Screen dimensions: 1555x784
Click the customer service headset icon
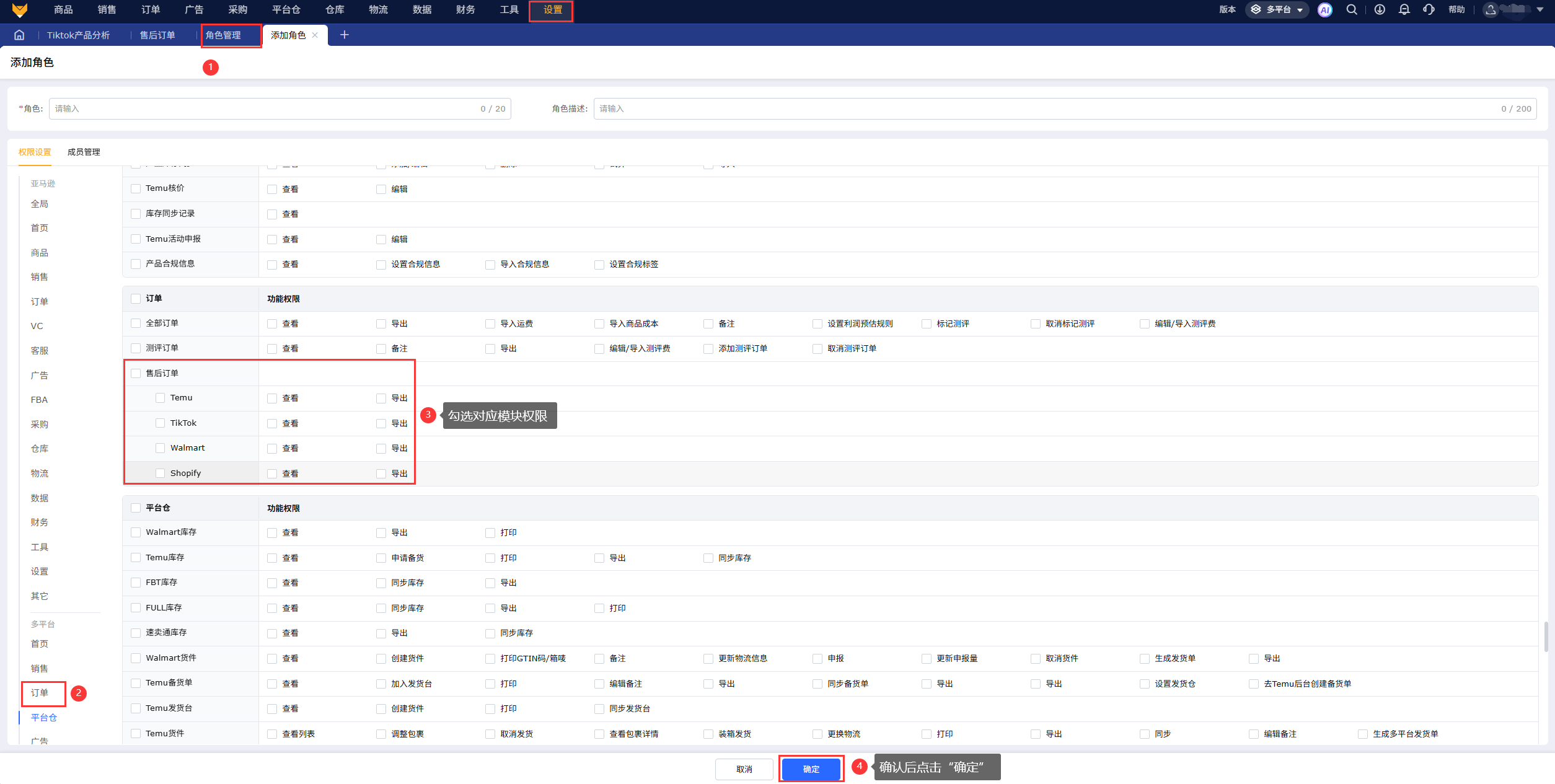1429,10
